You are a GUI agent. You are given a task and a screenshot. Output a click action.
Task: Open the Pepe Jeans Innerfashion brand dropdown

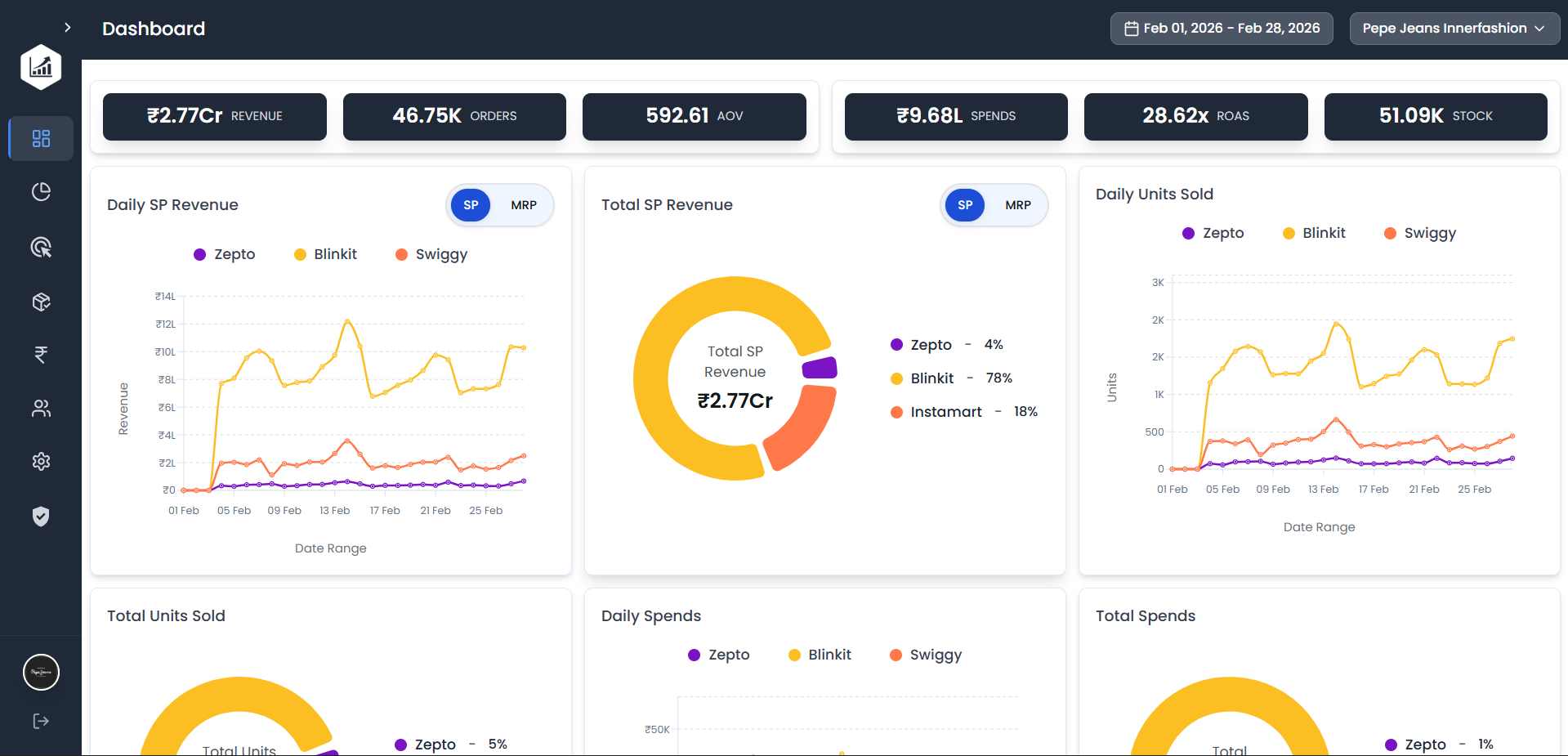click(x=1454, y=29)
